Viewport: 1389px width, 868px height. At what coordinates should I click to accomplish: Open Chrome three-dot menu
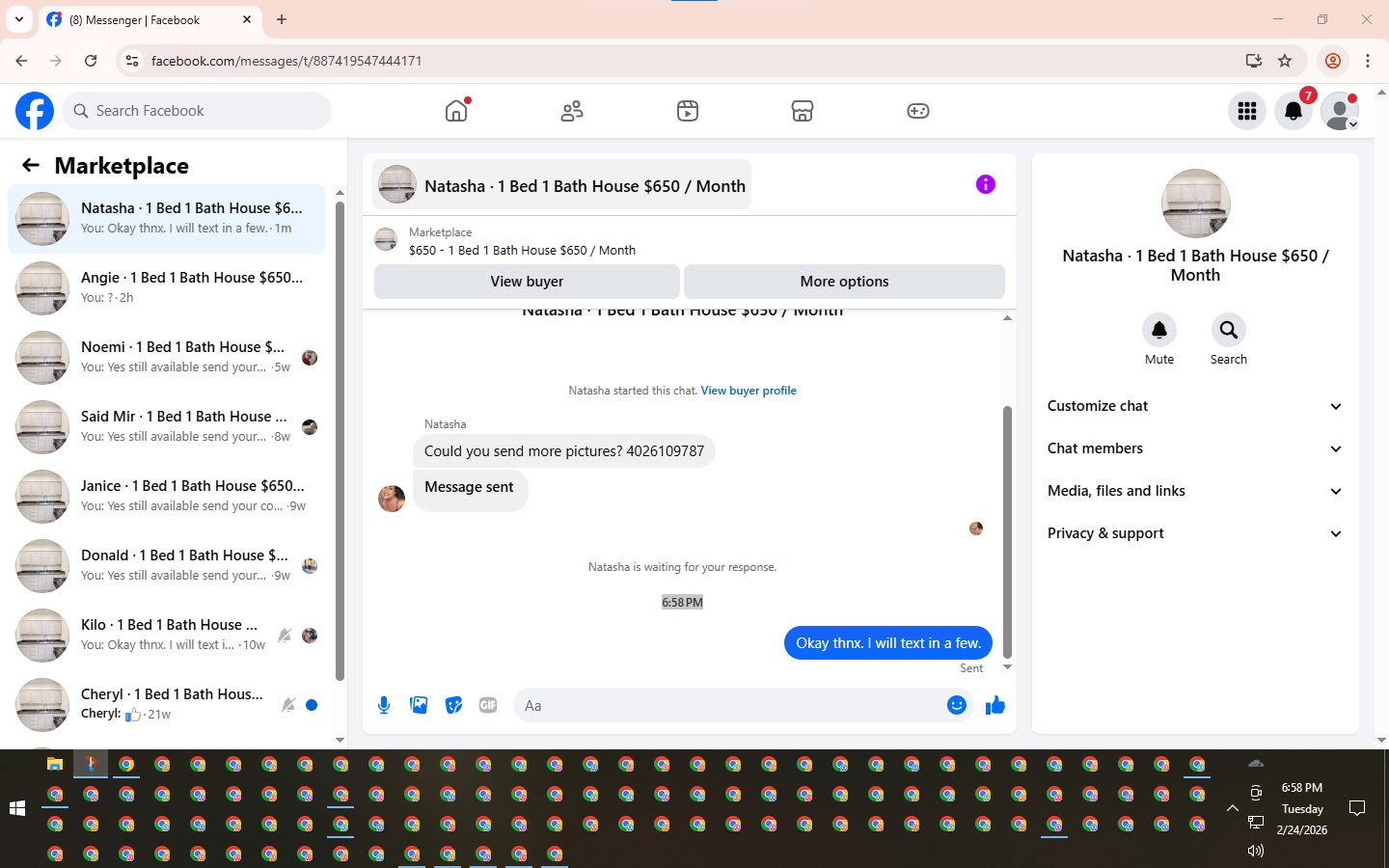(1368, 61)
